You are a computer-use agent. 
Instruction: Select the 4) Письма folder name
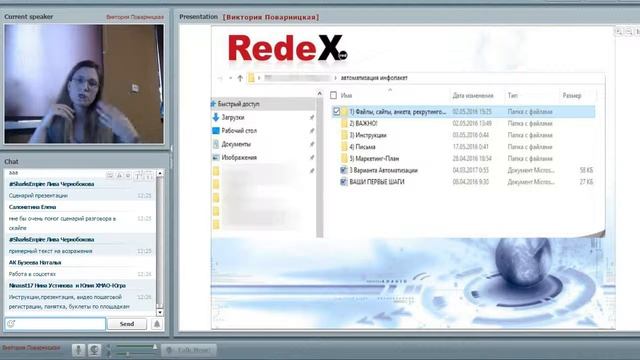362,147
